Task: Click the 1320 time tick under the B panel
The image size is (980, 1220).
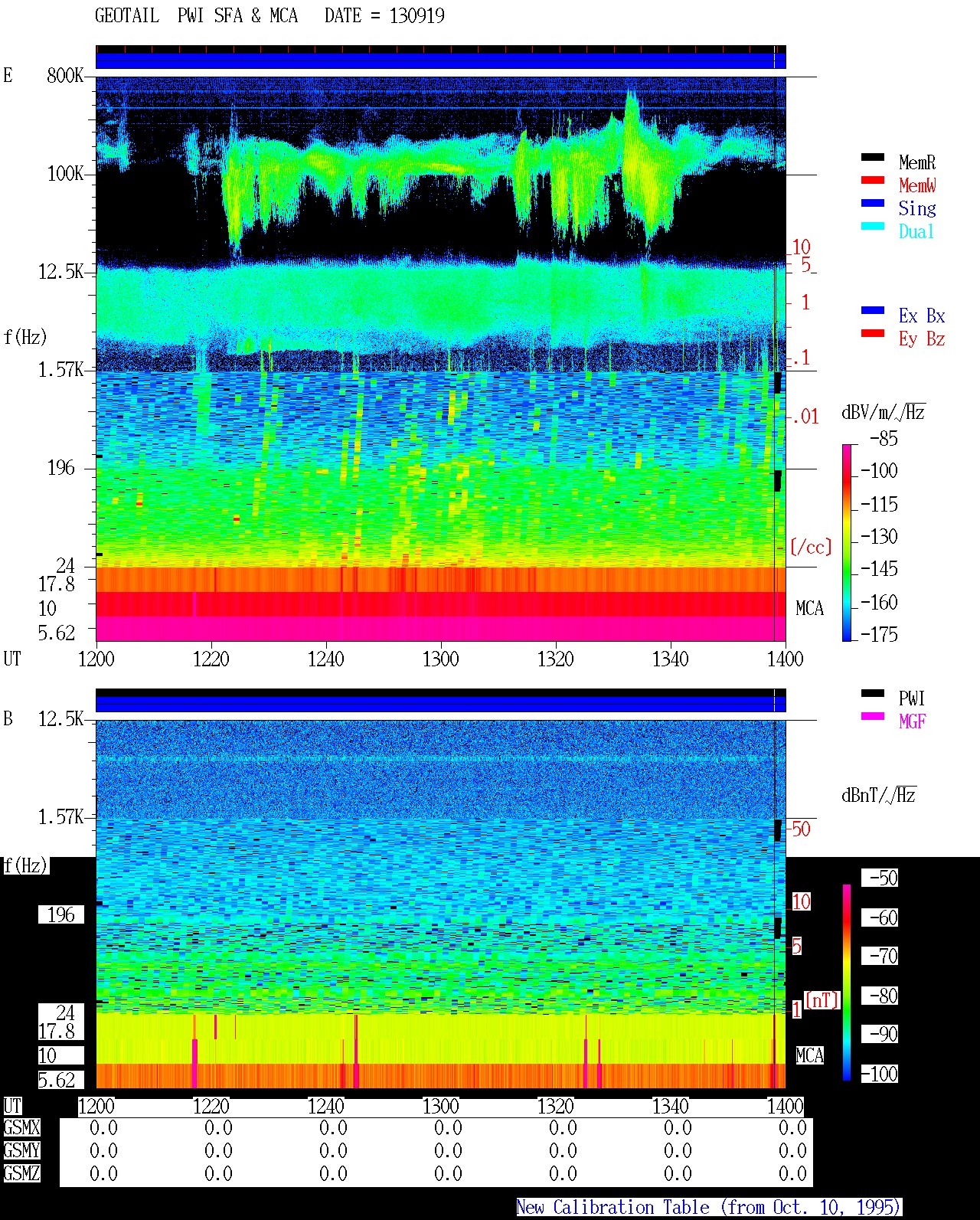Action: click(556, 1107)
